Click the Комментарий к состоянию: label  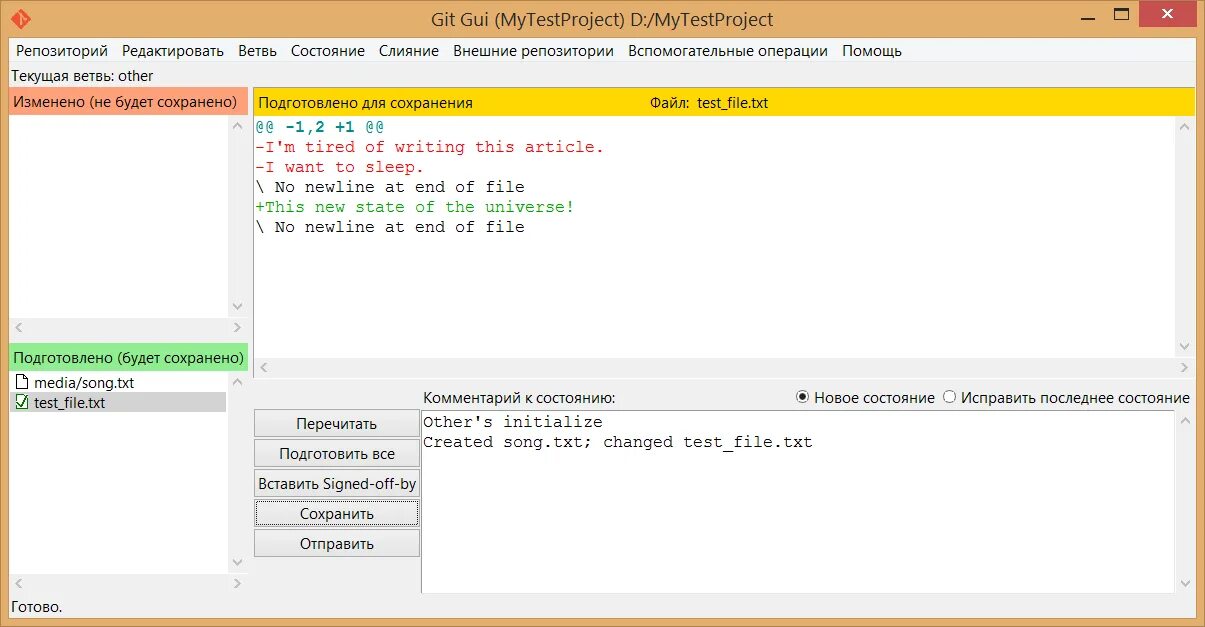click(519, 398)
